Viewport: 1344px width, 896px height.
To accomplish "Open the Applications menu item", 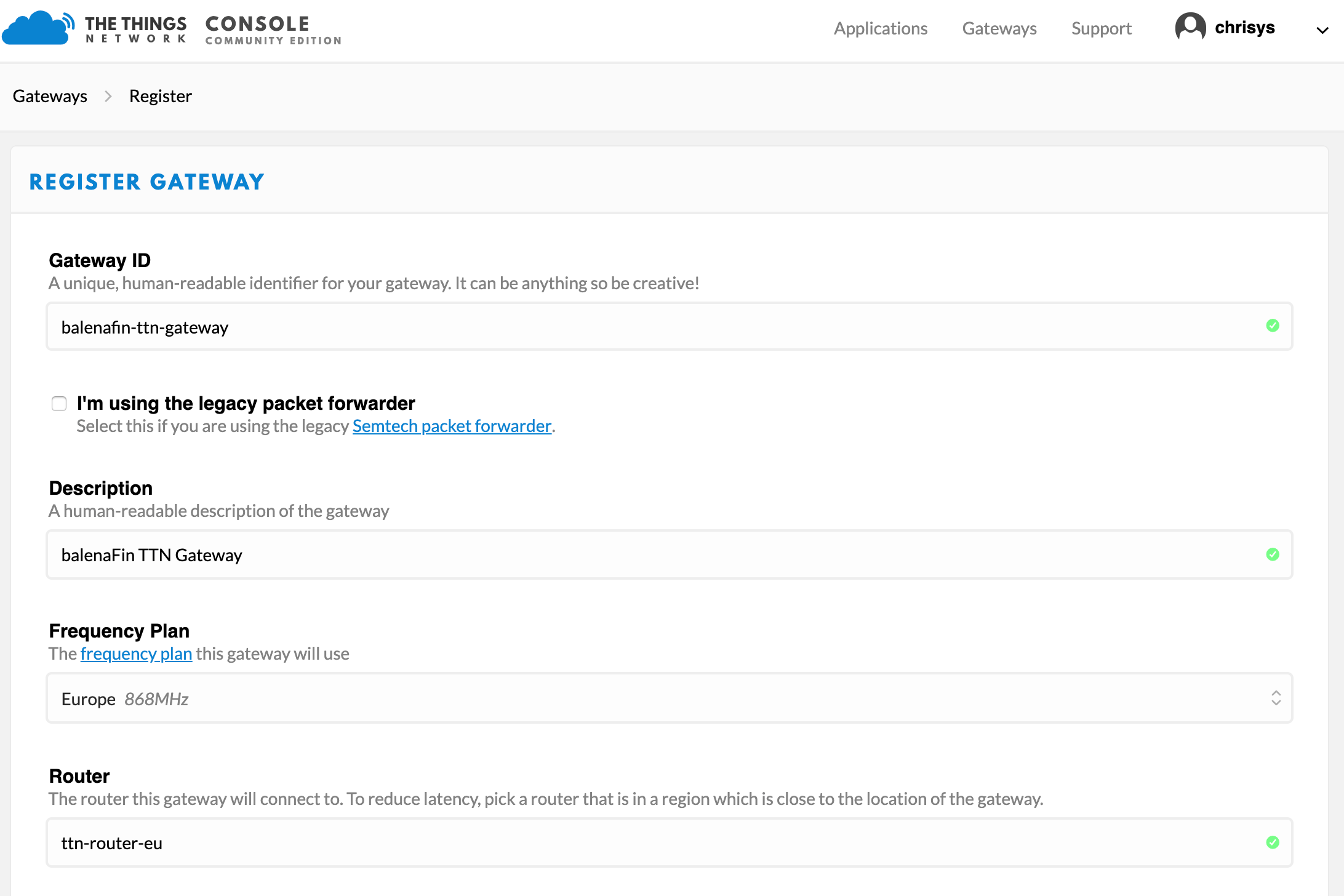I will pyautogui.click(x=880, y=28).
